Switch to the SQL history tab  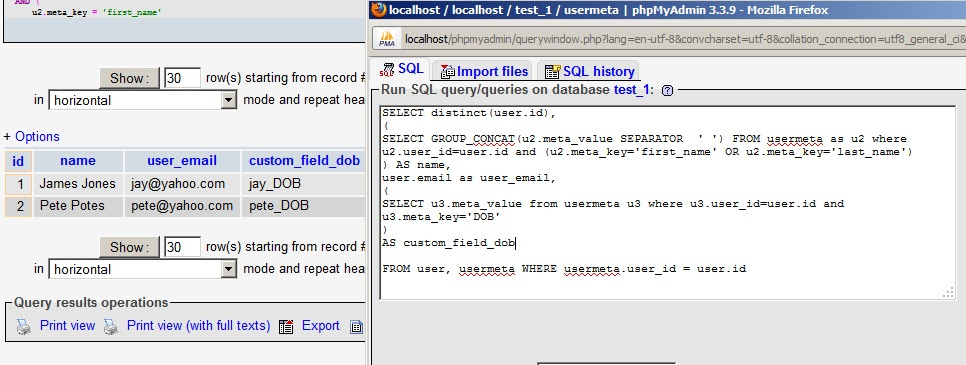tap(589, 71)
